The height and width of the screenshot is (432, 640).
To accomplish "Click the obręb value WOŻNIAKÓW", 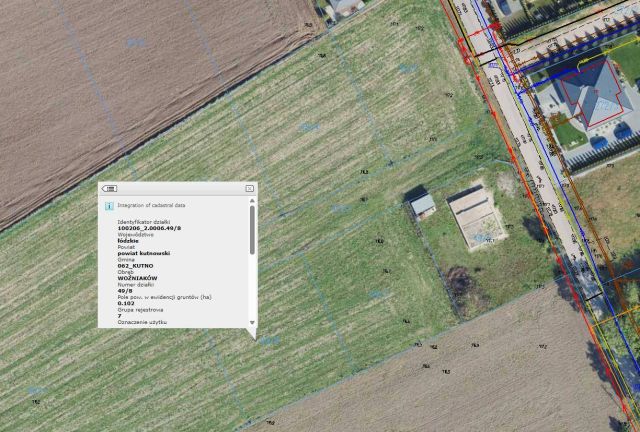I will click(x=138, y=278).
